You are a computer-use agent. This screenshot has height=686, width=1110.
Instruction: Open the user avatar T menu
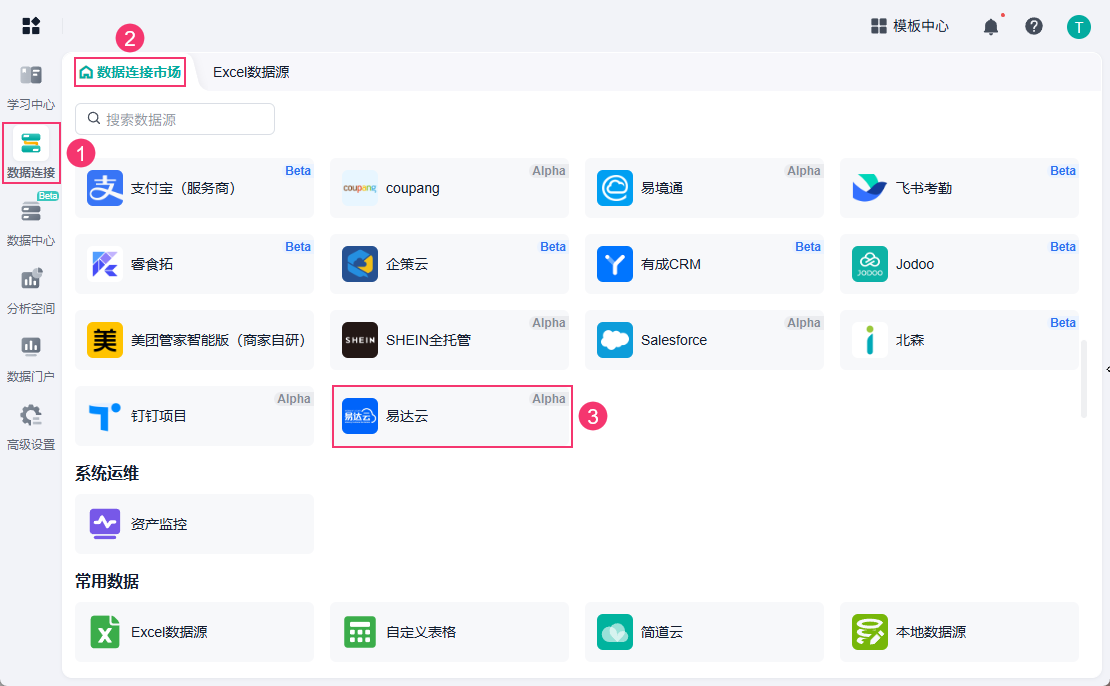point(1078,27)
